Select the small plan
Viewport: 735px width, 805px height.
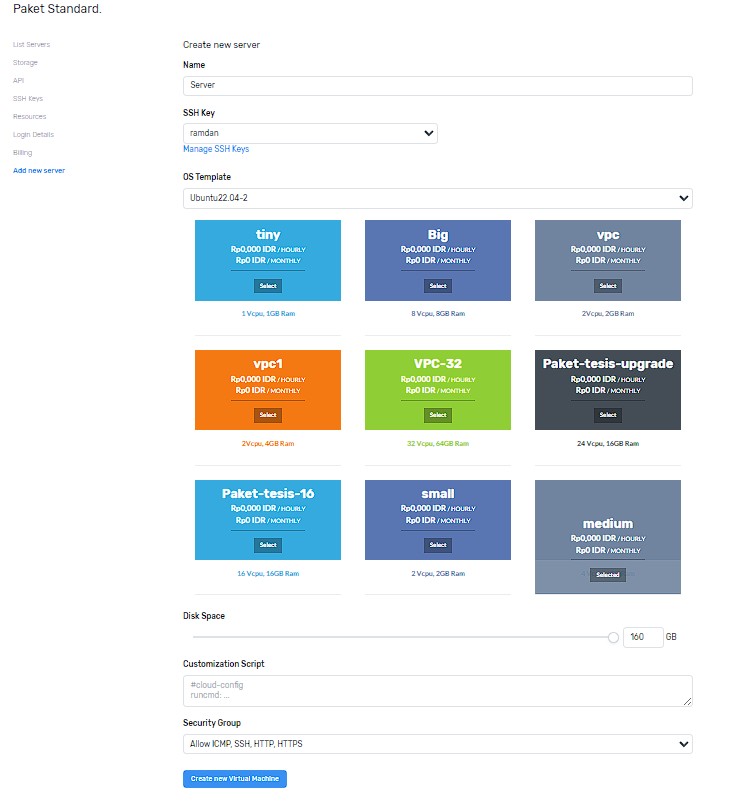coord(438,545)
